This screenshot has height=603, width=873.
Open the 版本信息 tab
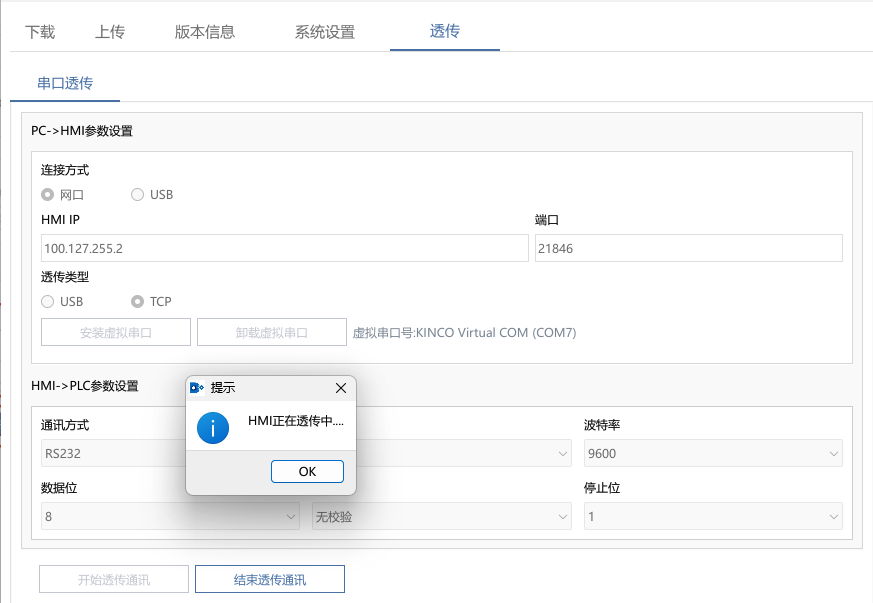click(x=205, y=32)
